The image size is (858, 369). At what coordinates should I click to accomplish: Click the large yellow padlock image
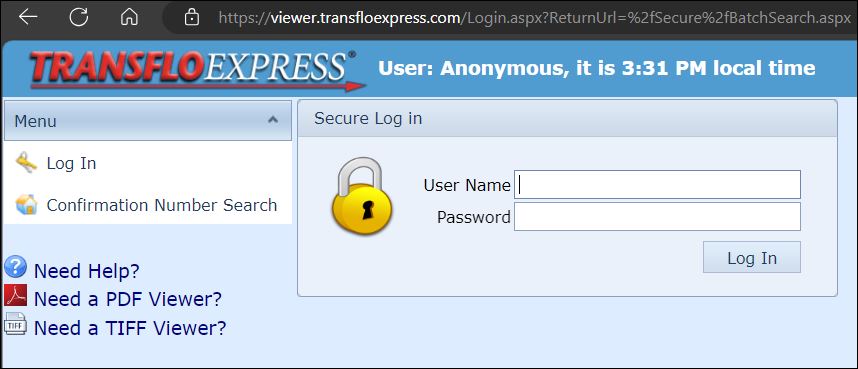pyautogui.click(x=361, y=196)
